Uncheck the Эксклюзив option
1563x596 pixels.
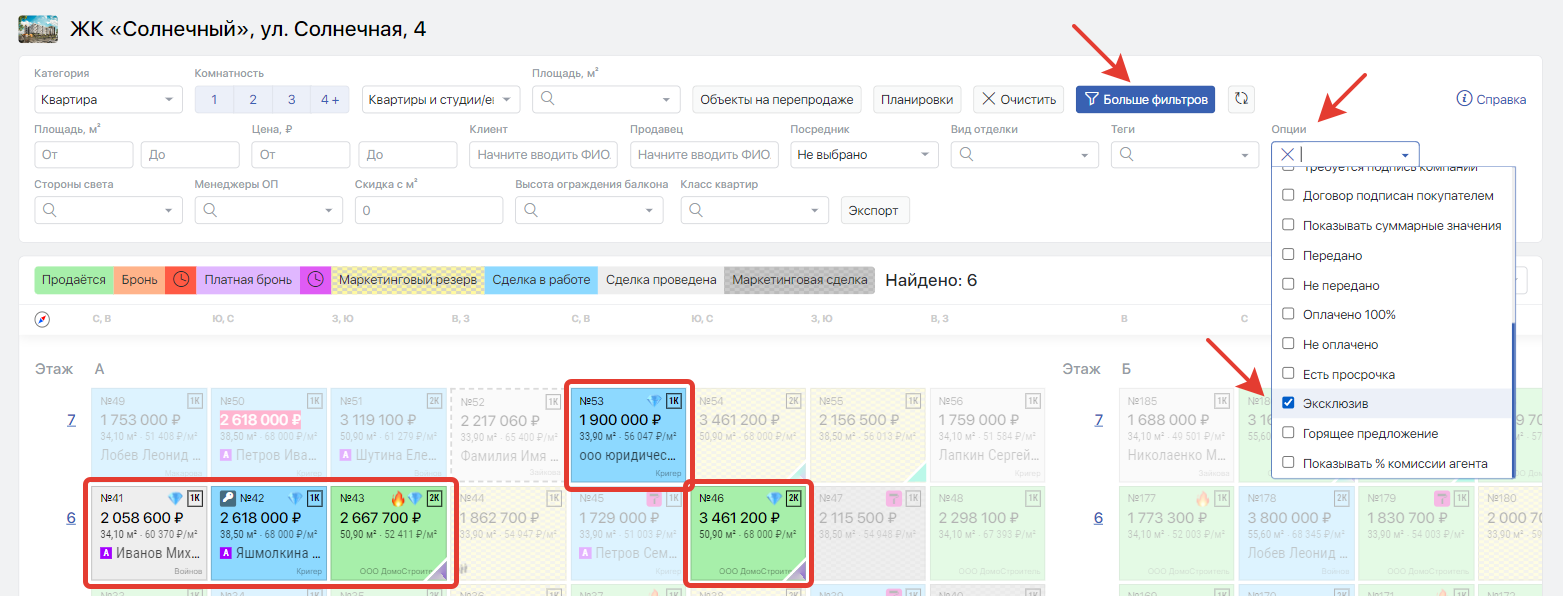(x=1289, y=403)
